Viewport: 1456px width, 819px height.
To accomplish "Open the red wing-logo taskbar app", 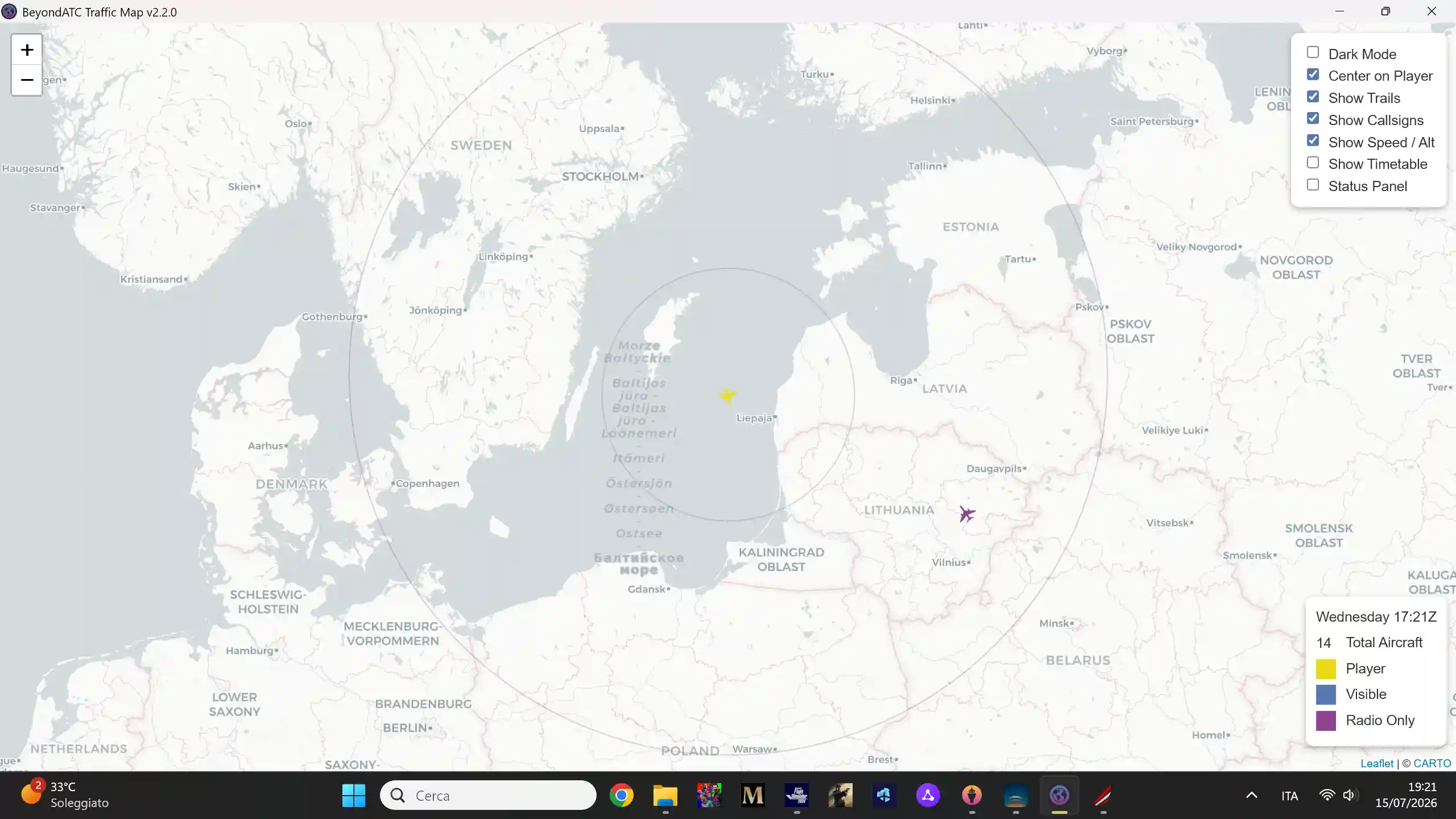I will point(1103,795).
